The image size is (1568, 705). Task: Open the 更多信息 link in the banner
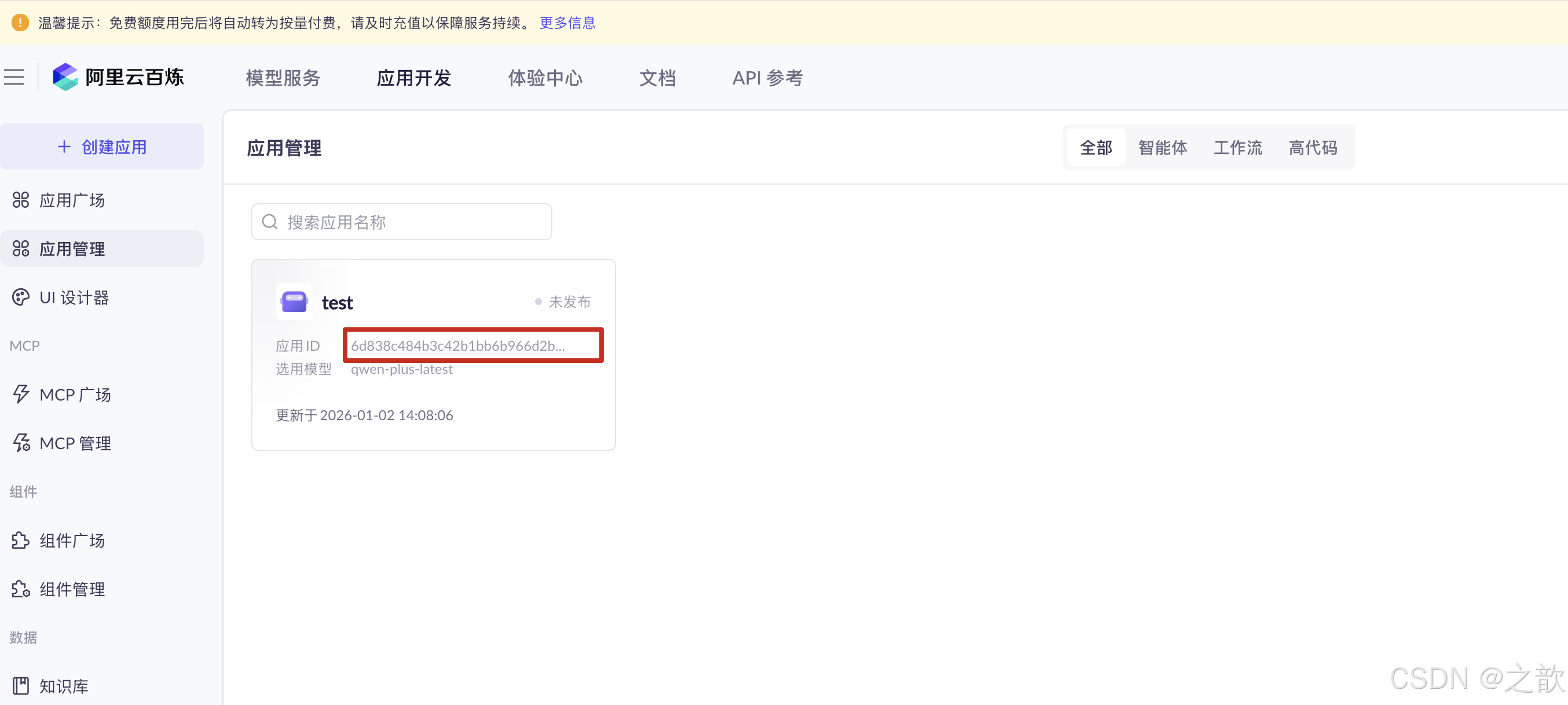click(567, 23)
